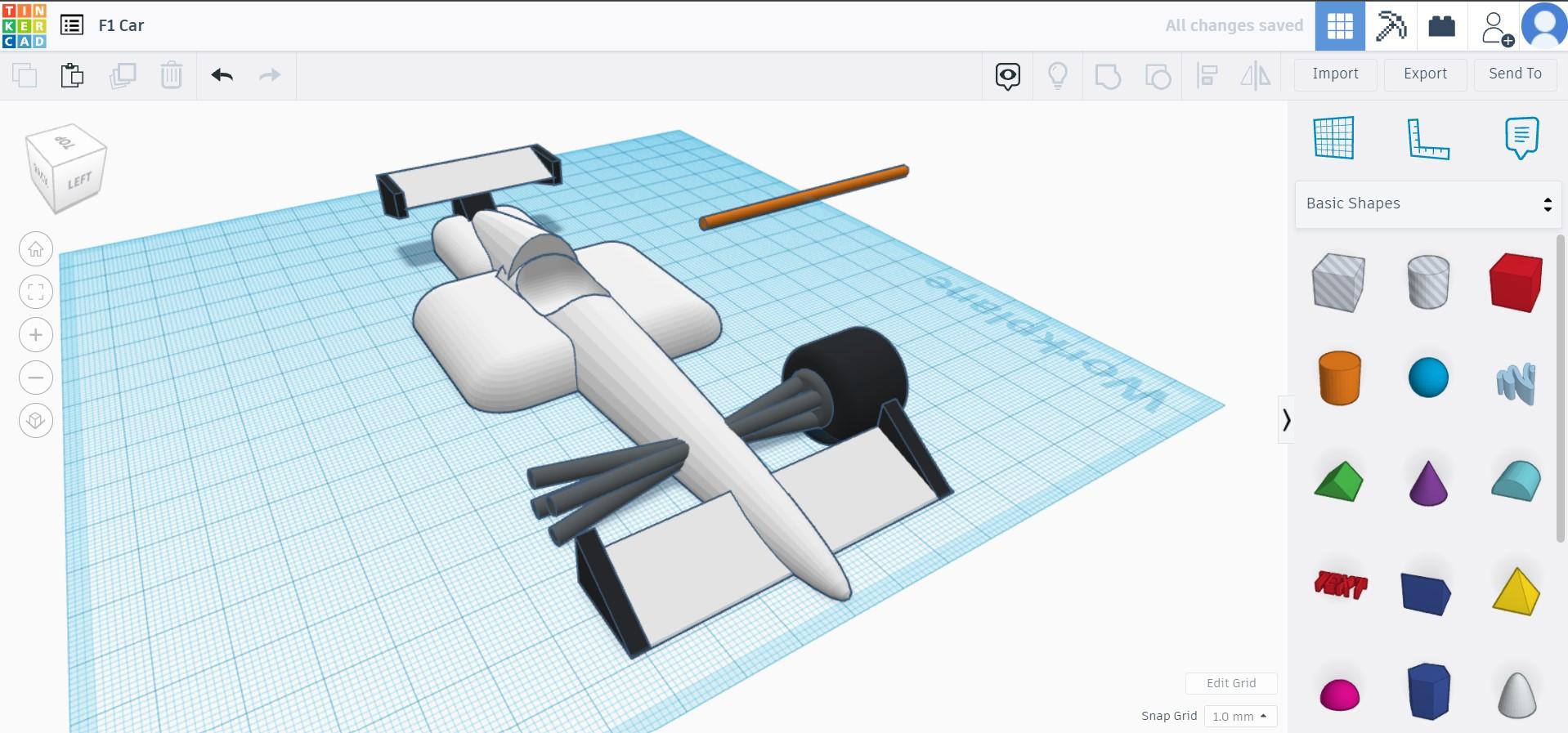Viewport: 1568px width, 733px height.
Task: Select the red Box shape
Action: point(1516,282)
